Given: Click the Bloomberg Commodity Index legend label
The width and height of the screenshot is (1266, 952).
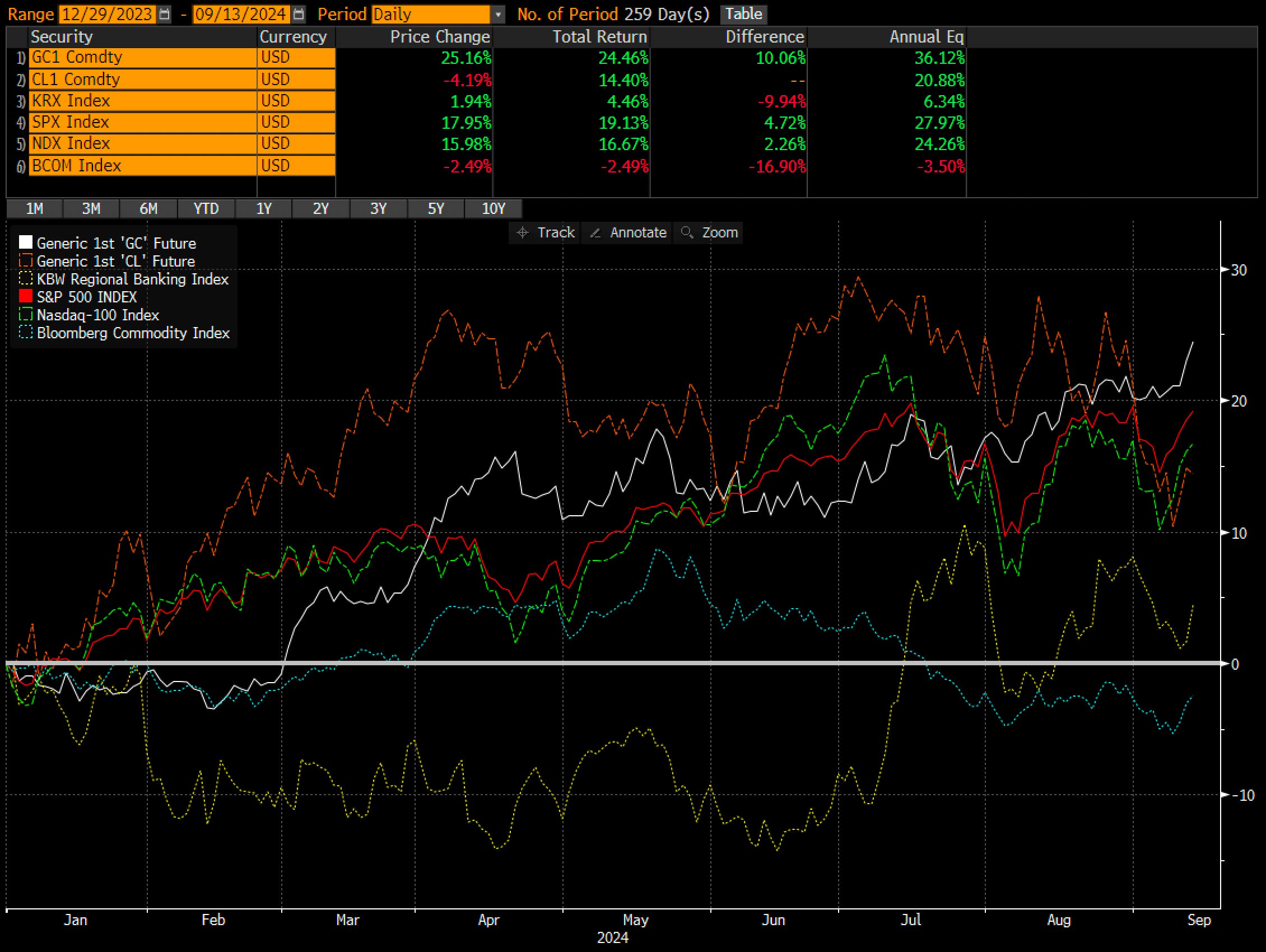Looking at the screenshot, I should [133, 333].
